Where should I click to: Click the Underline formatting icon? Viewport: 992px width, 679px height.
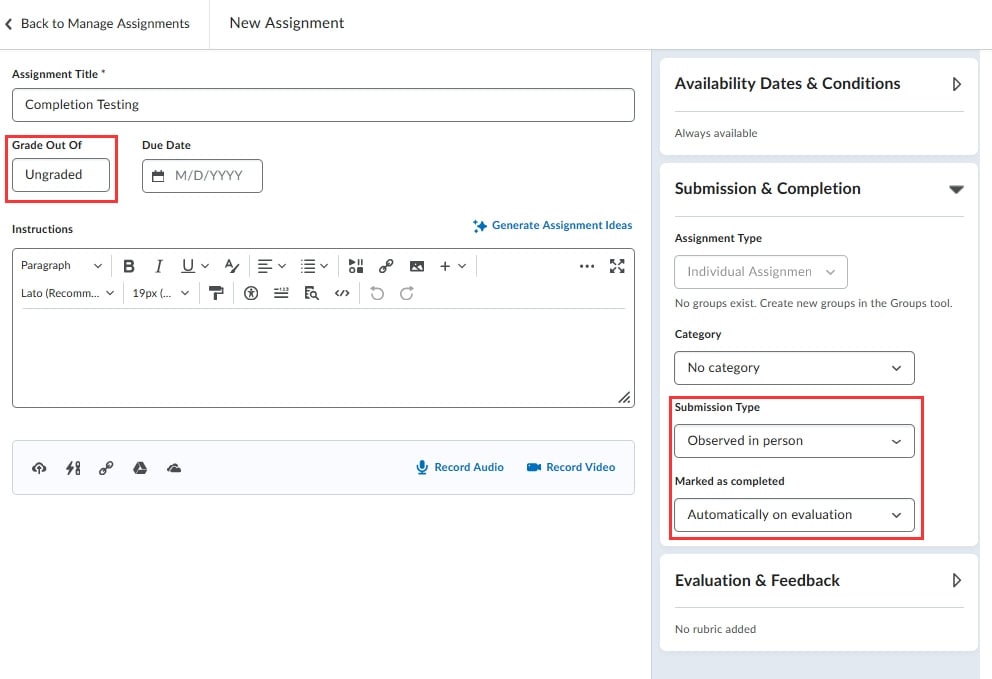tap(187, 266)
